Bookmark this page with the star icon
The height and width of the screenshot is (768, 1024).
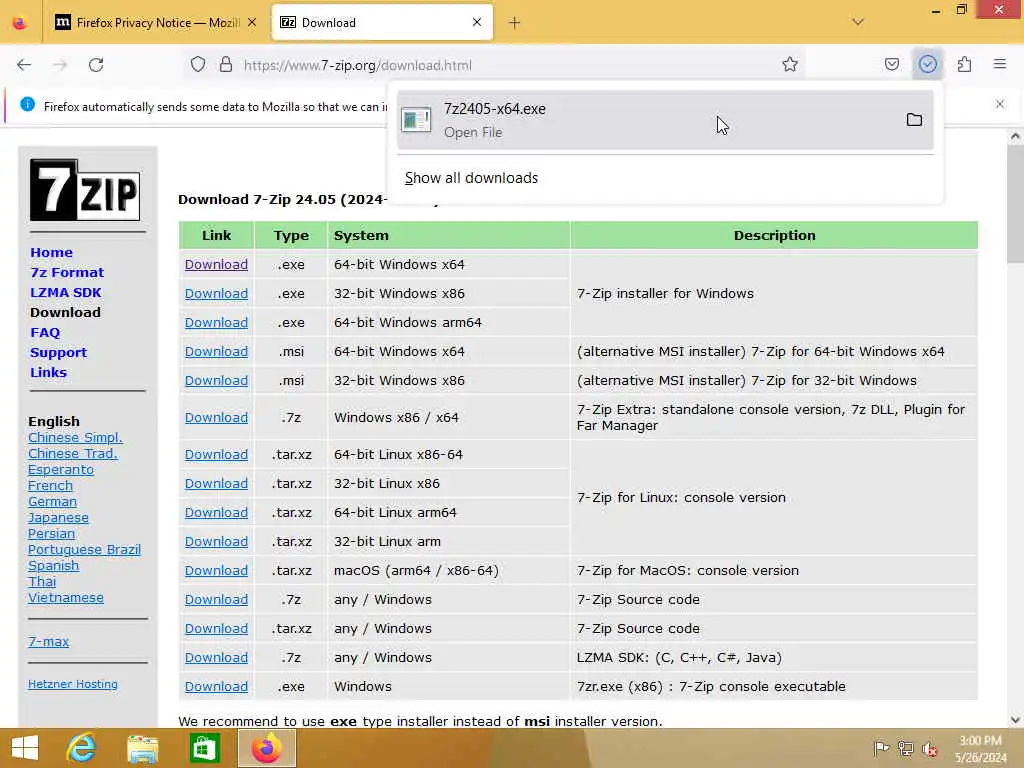tap(790, 65)
